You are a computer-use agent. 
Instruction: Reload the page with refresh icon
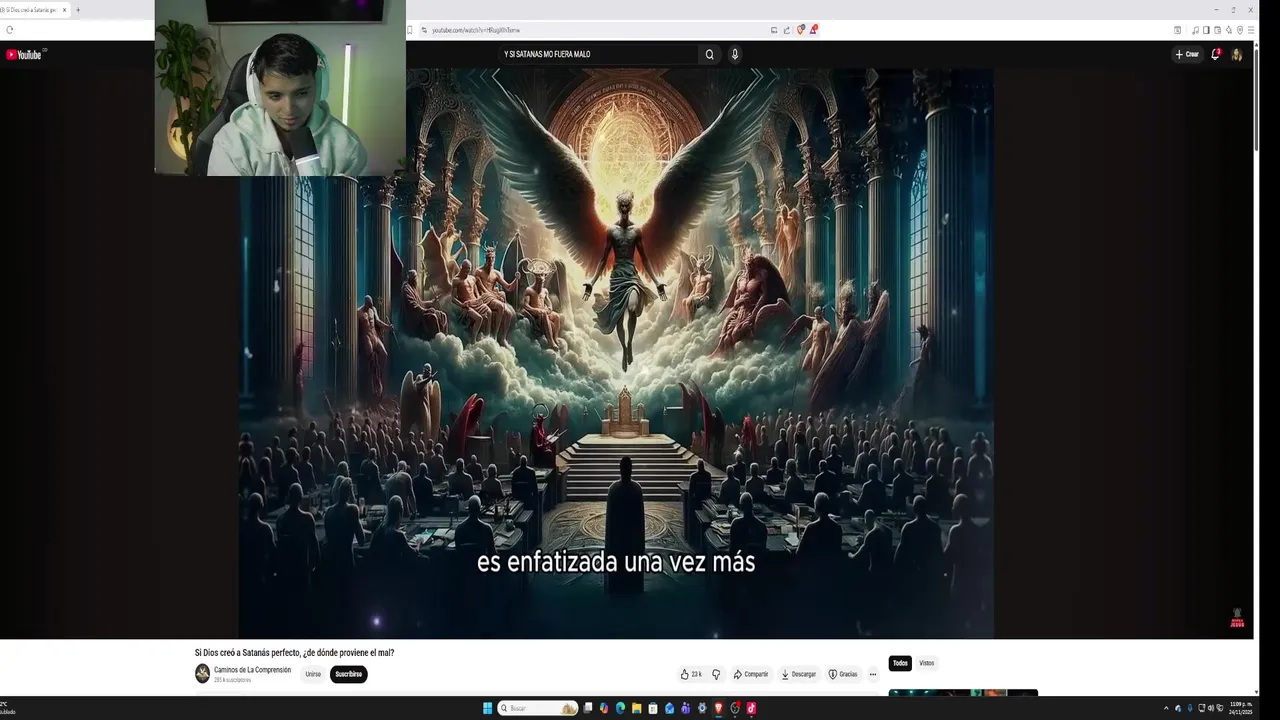tap(10, 30)
